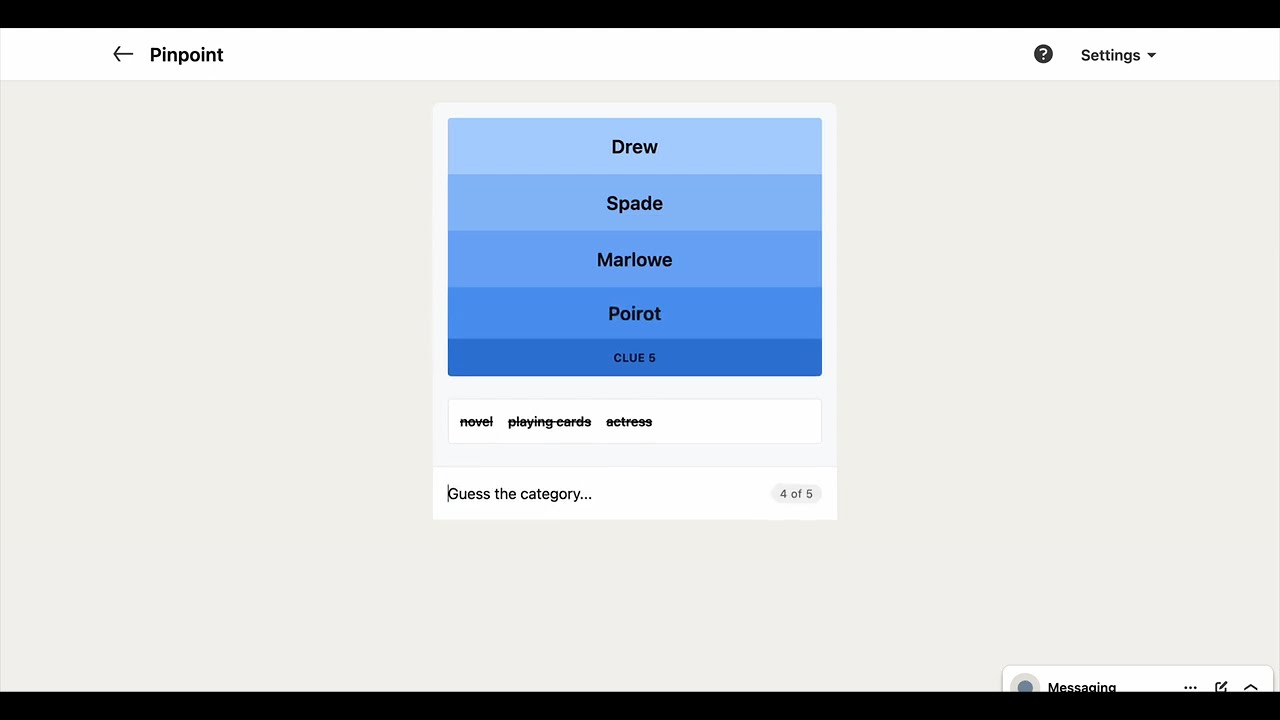Select the "Marlowe" clue card
Screen dimensions: 1280x720
[634, 260]
